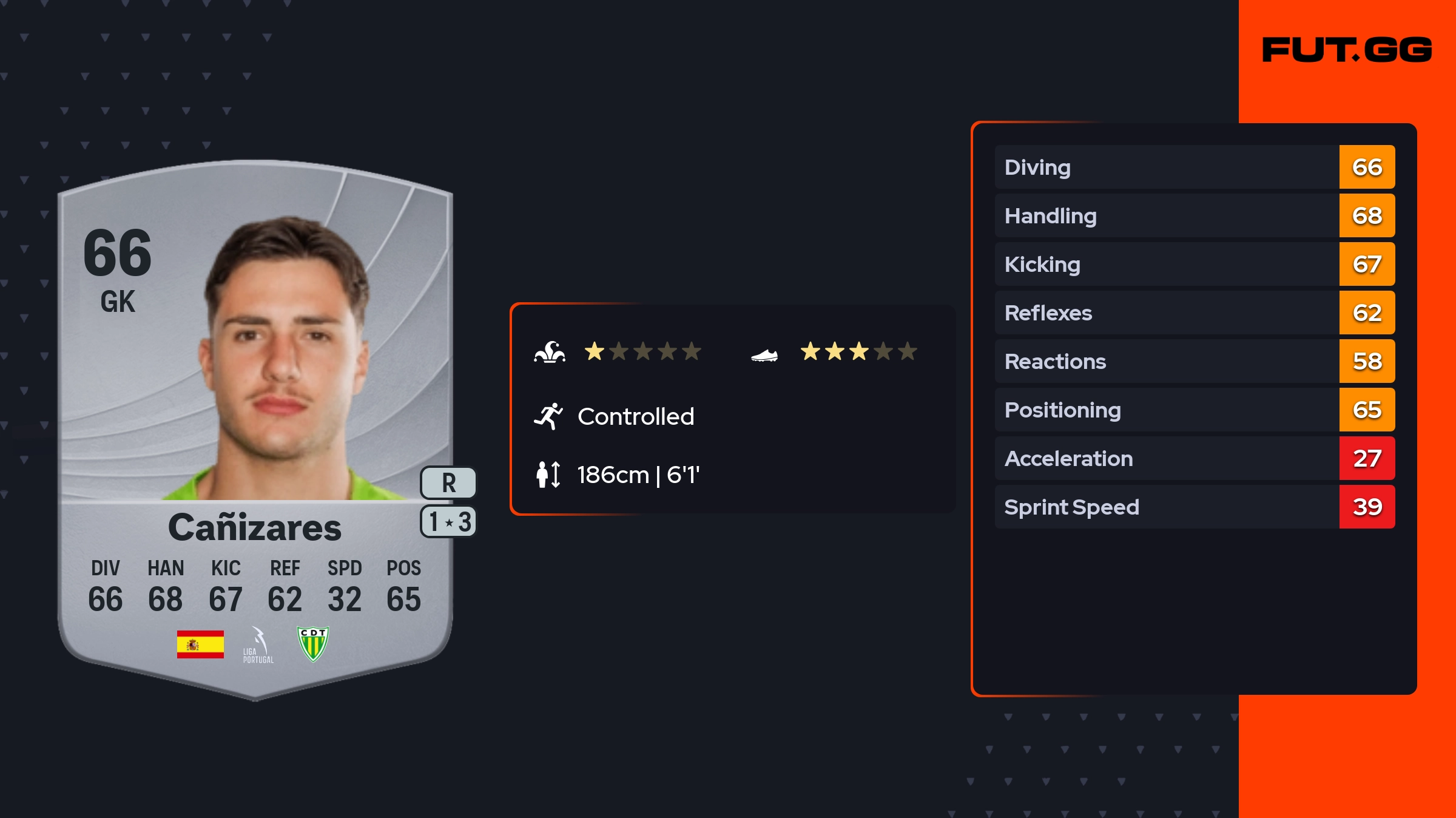Click the skill moves jester icon
1456x818 pixels.
[x=550, y=352]
